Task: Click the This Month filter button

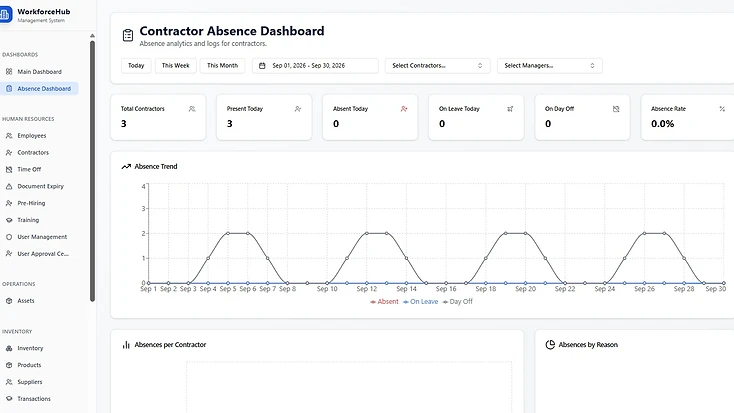Action: point(222,66)
